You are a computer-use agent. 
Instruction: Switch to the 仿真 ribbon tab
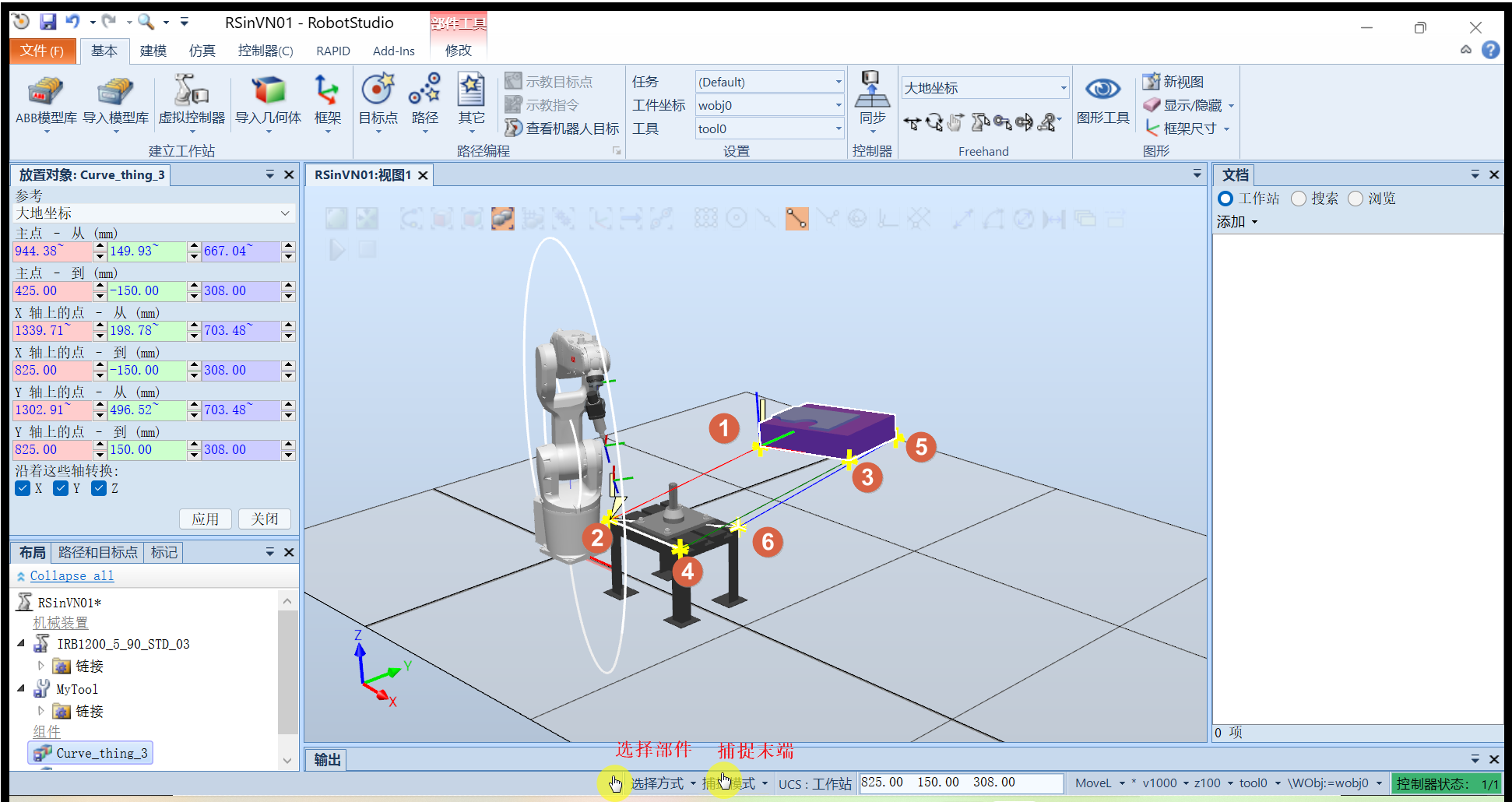point(202,51)
